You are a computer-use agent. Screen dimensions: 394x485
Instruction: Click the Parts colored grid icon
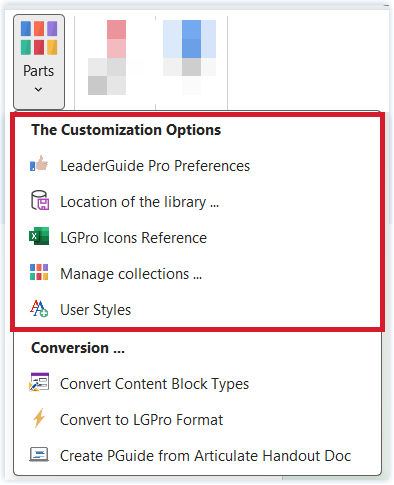[39, 38]
